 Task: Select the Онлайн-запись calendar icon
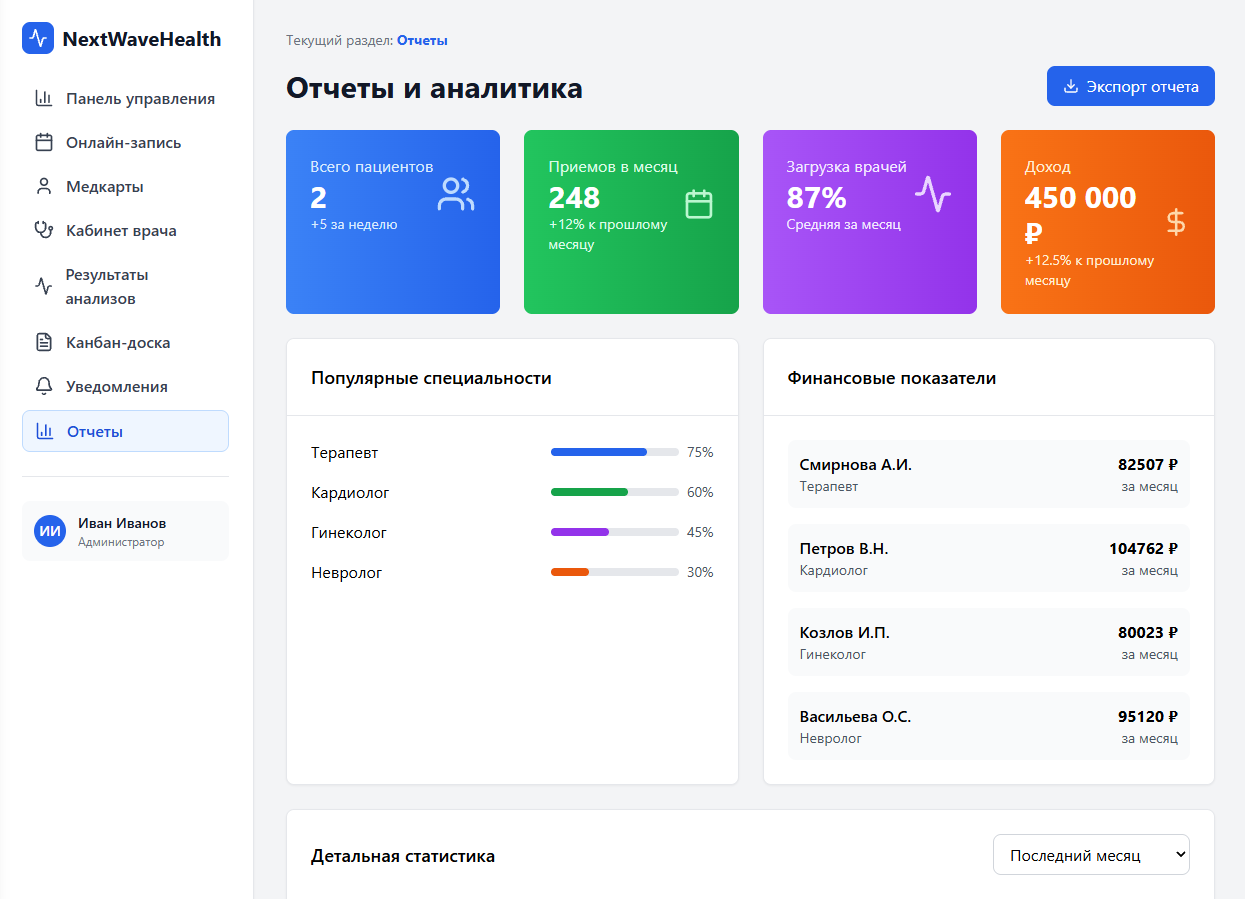point(42,142)
